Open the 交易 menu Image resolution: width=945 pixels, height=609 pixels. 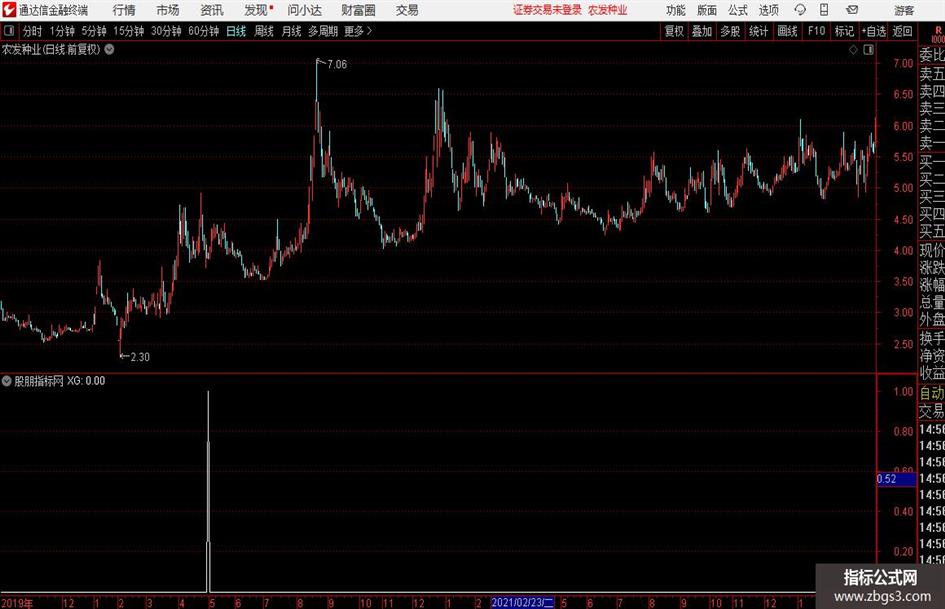[407, 10]
